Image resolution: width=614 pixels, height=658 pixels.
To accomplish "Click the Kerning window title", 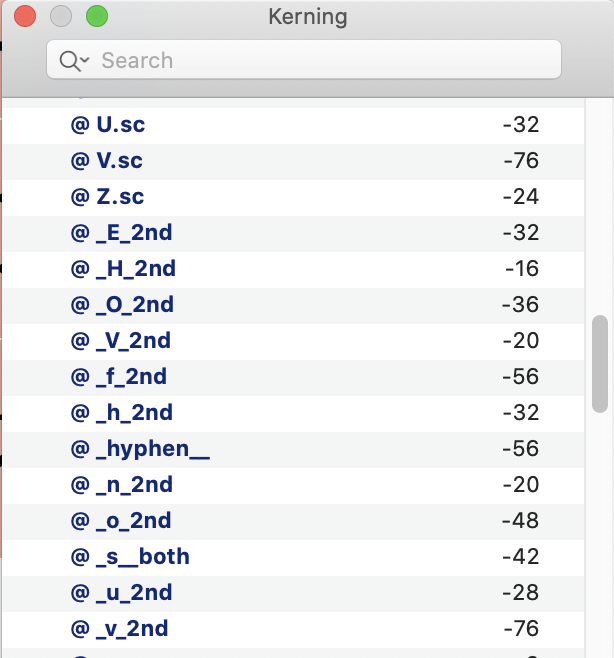I will point(308,17).
